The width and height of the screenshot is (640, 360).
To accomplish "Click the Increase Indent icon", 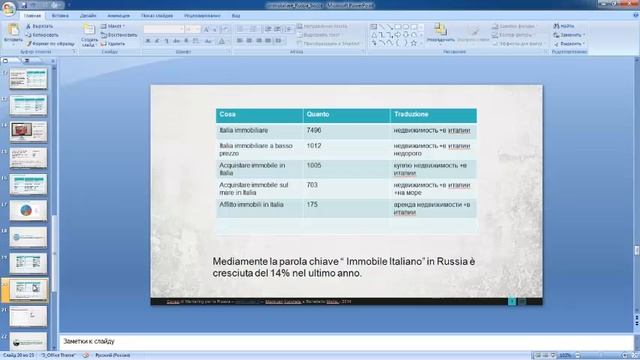I will pos(277,29).
